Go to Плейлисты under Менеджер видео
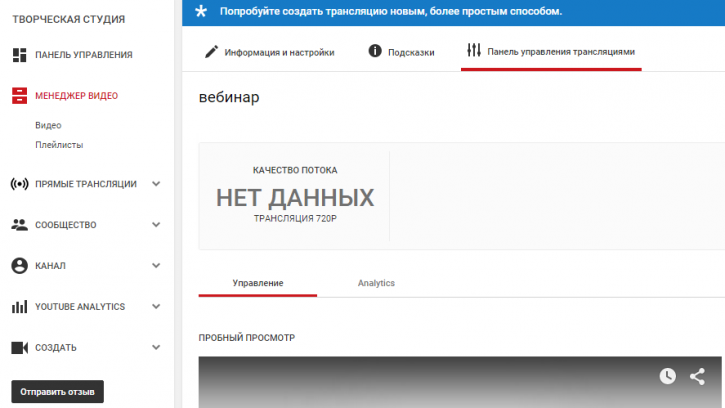 point(59,145)
